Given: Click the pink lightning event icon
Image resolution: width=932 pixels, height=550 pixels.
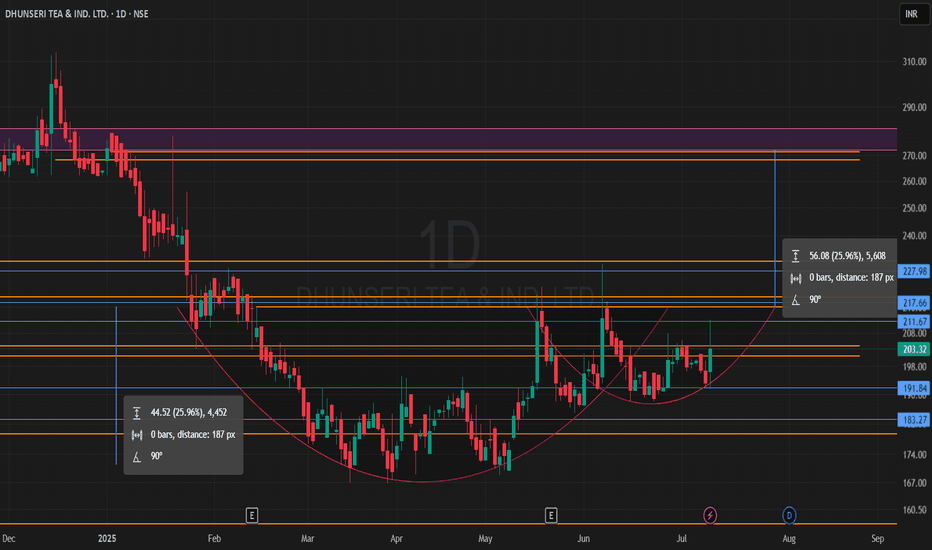Looking at the screenshot, I should click(710, 515).
